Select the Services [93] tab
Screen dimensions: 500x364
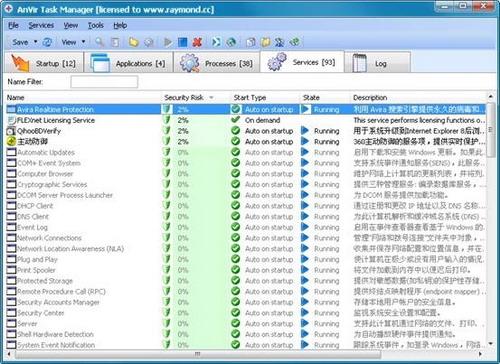tap(302, 62)
